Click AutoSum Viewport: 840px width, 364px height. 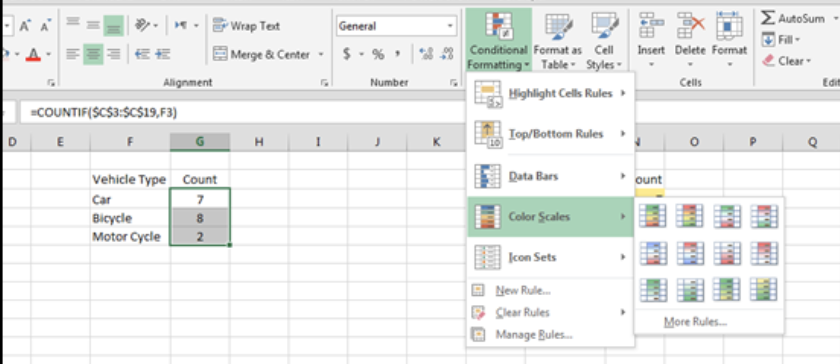click(793, 19)
